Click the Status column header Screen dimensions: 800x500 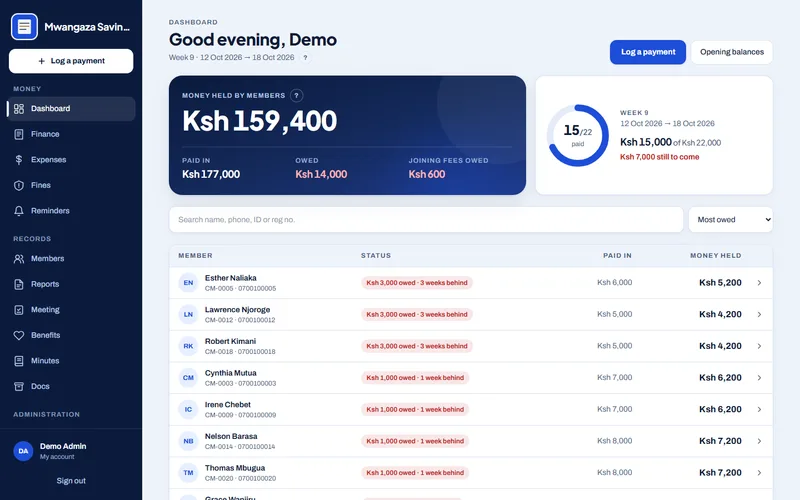376,256
